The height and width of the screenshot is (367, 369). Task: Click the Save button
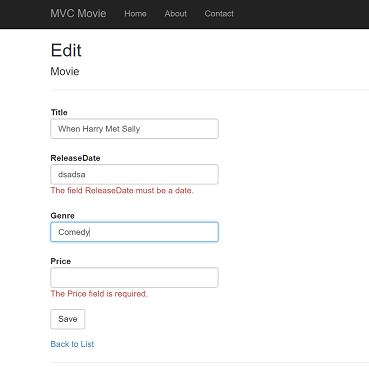[x=68, y=319]
